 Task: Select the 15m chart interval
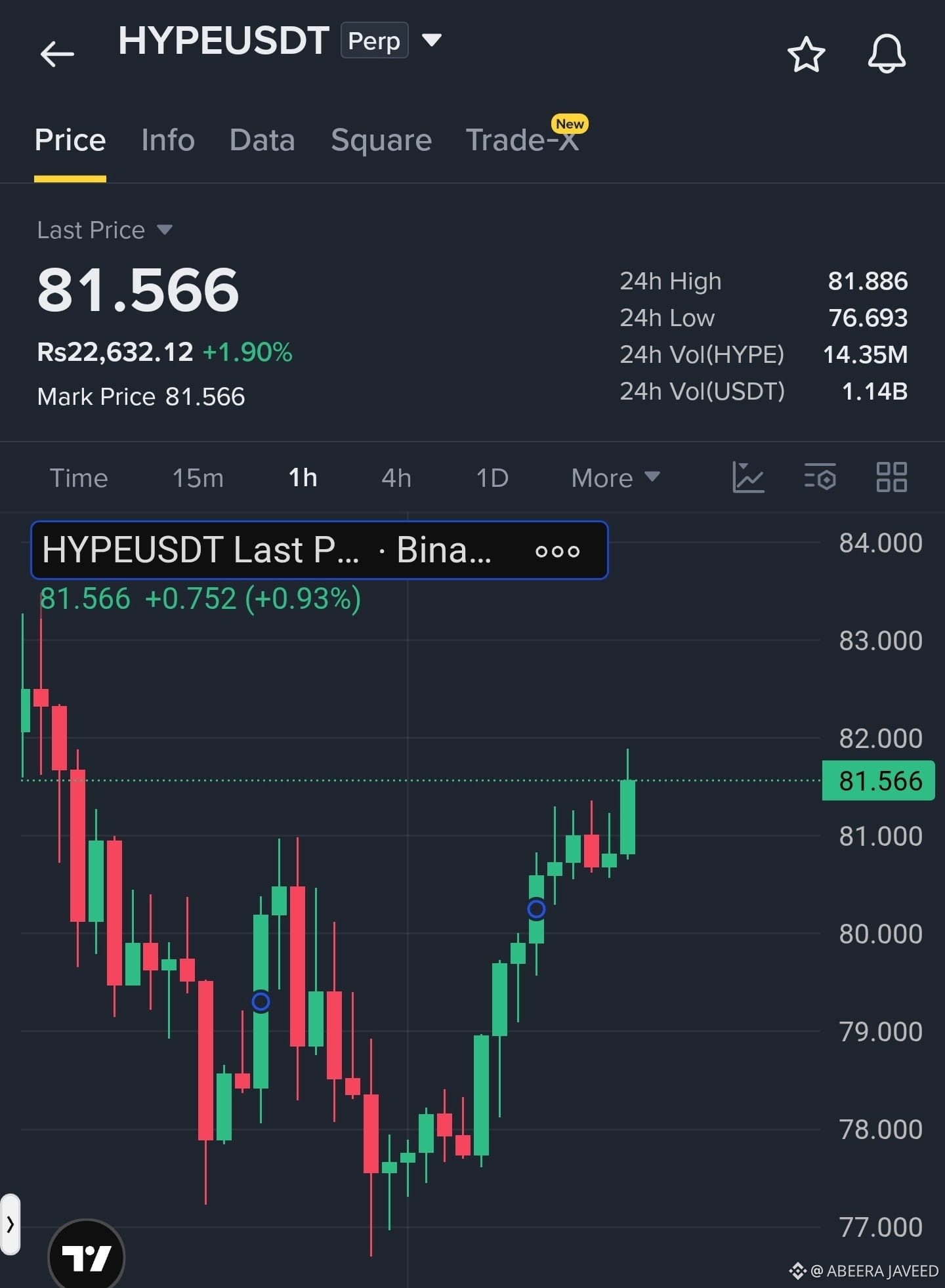tap(198, 478)
